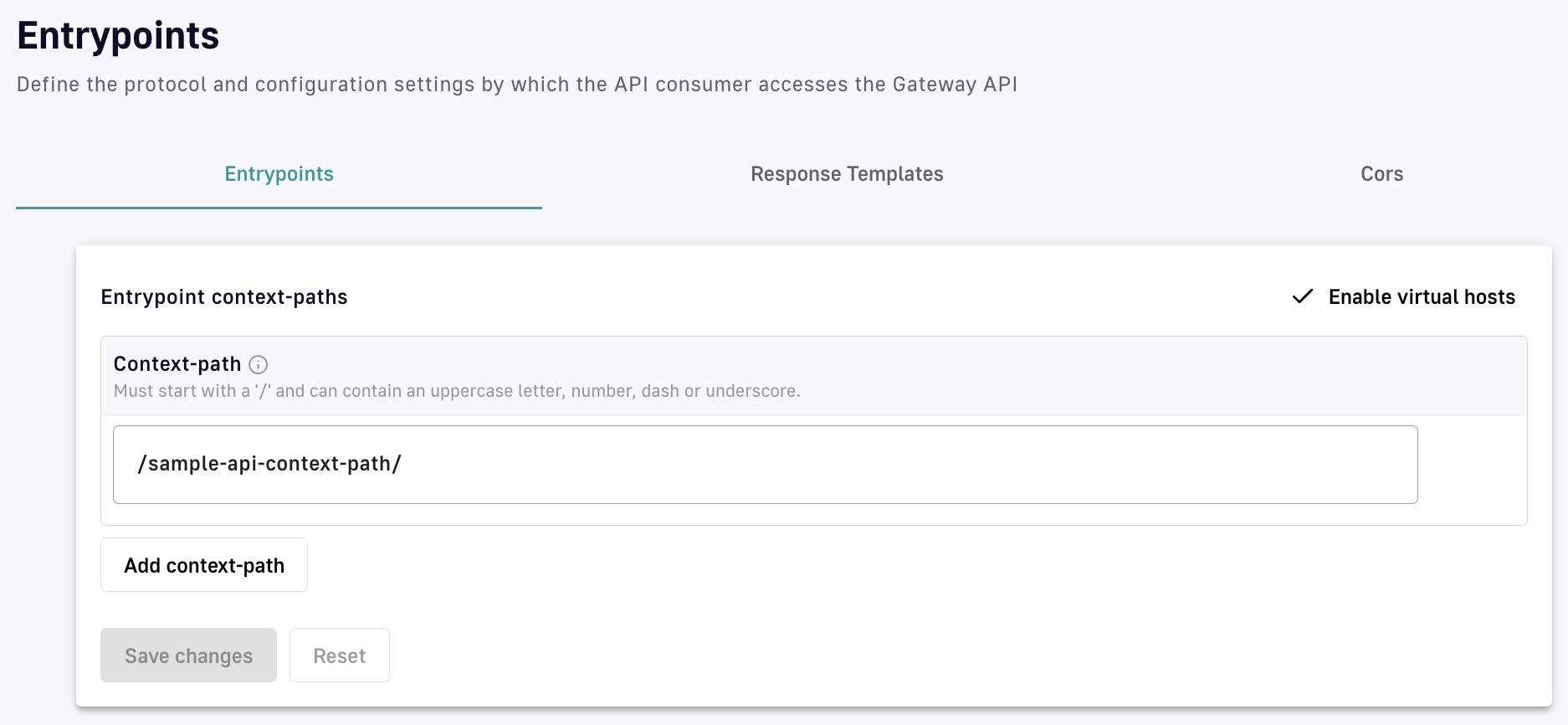1568x725 pixels.
Task: Click the /sample-api-context-path/ text value
Action: (x=269, y=465)
